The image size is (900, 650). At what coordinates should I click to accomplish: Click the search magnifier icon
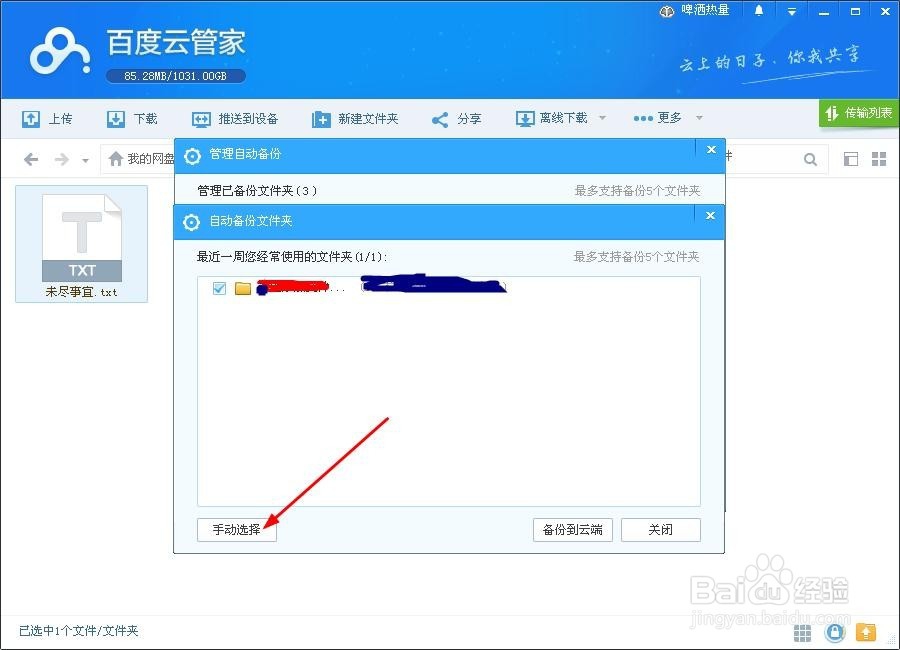pos(810,158)
